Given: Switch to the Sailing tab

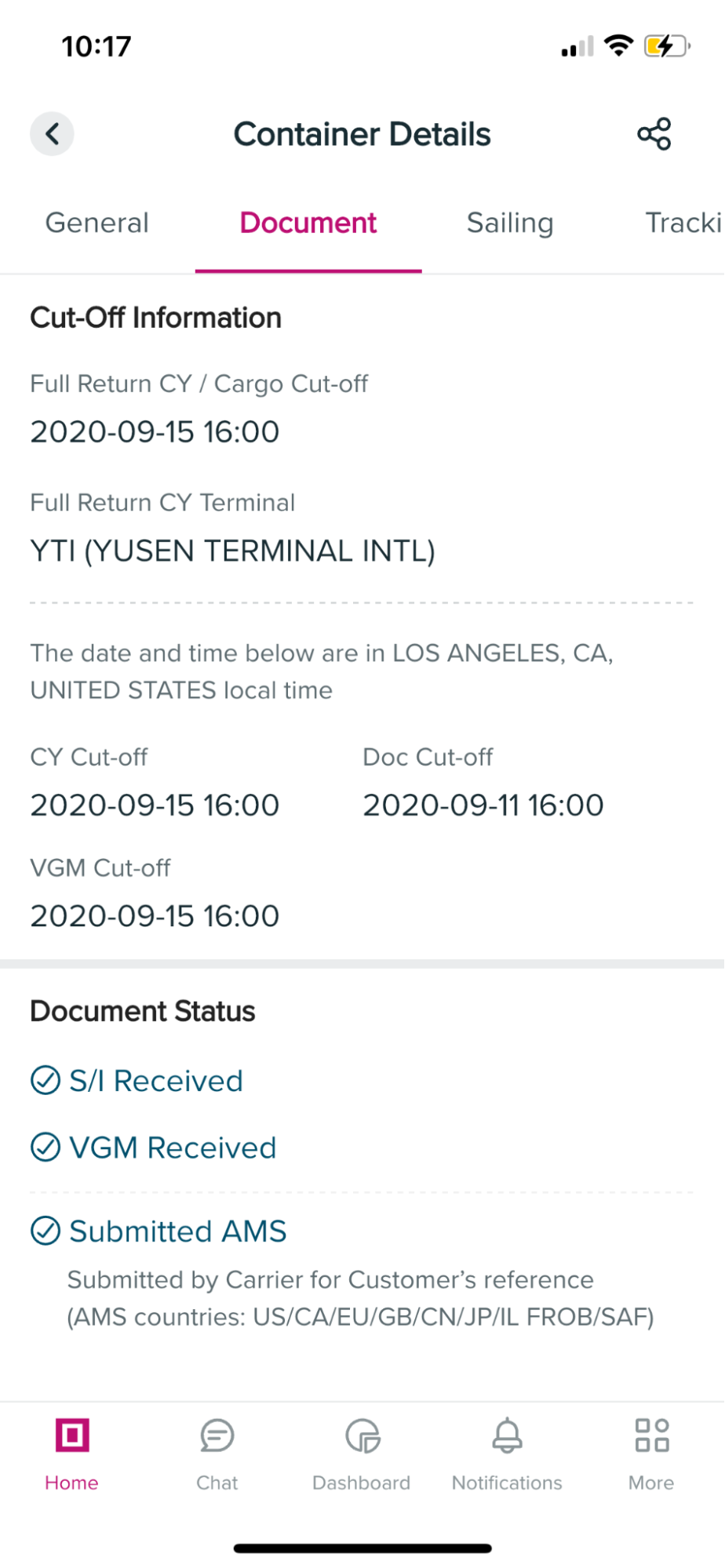Looking at the screenshot, I should pos(510,223).
